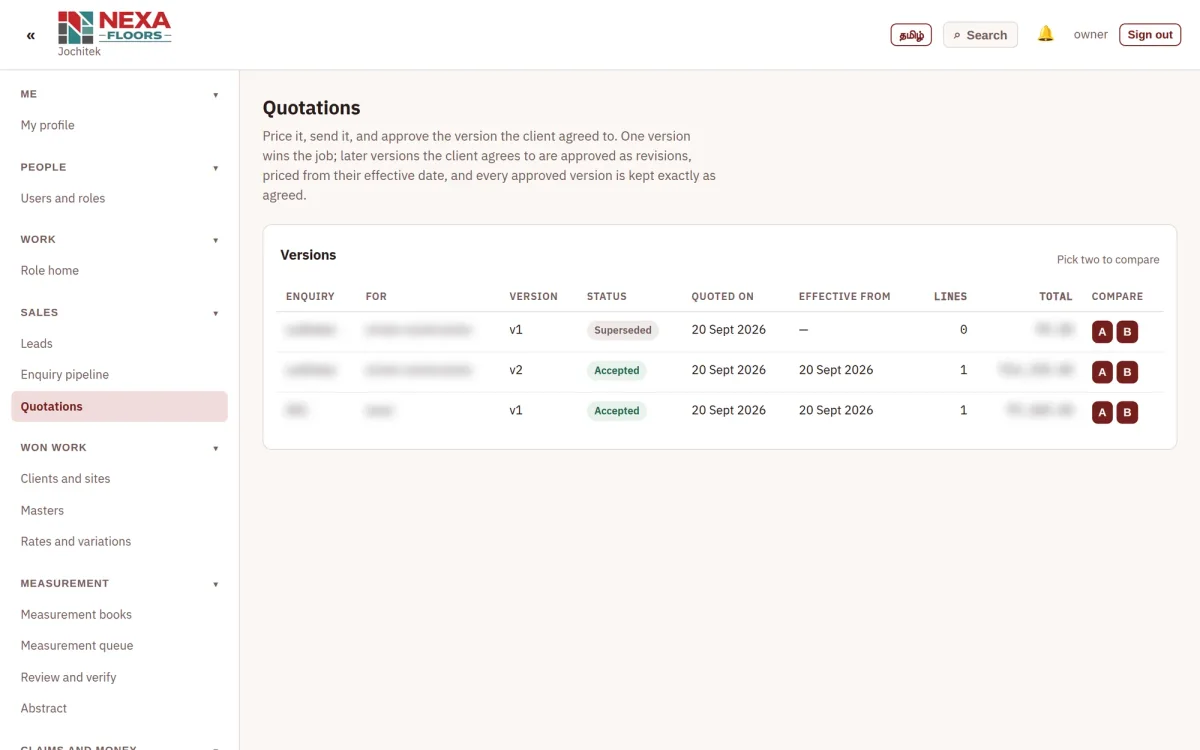Collapse the WON WORK sidebar section
The width and height of the screenshot is (1200, 750).
pyautogui.click(x=120, y=448)
